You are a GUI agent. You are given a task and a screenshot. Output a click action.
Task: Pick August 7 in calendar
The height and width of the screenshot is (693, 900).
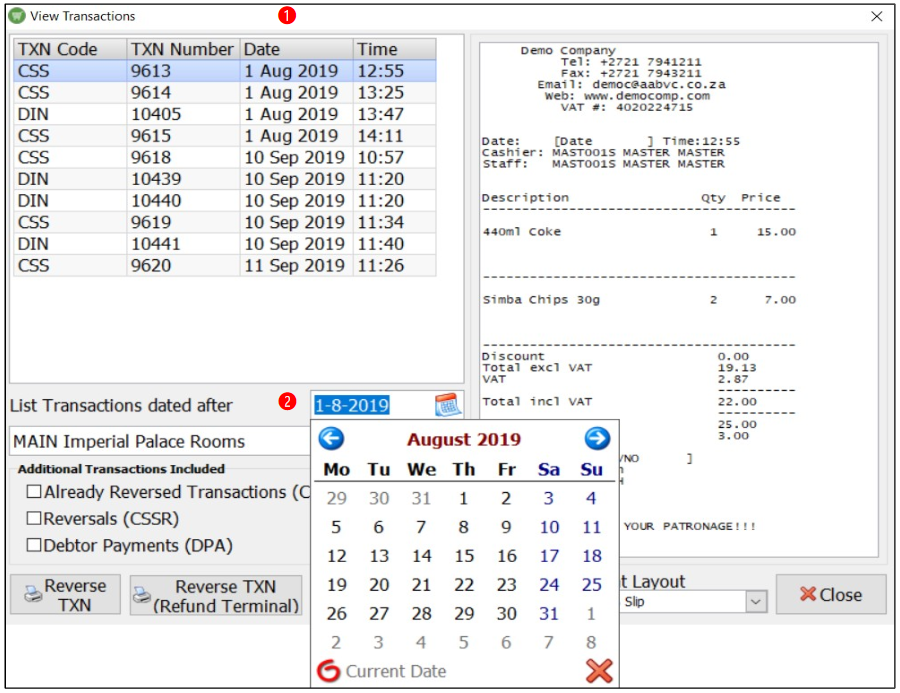421,526
